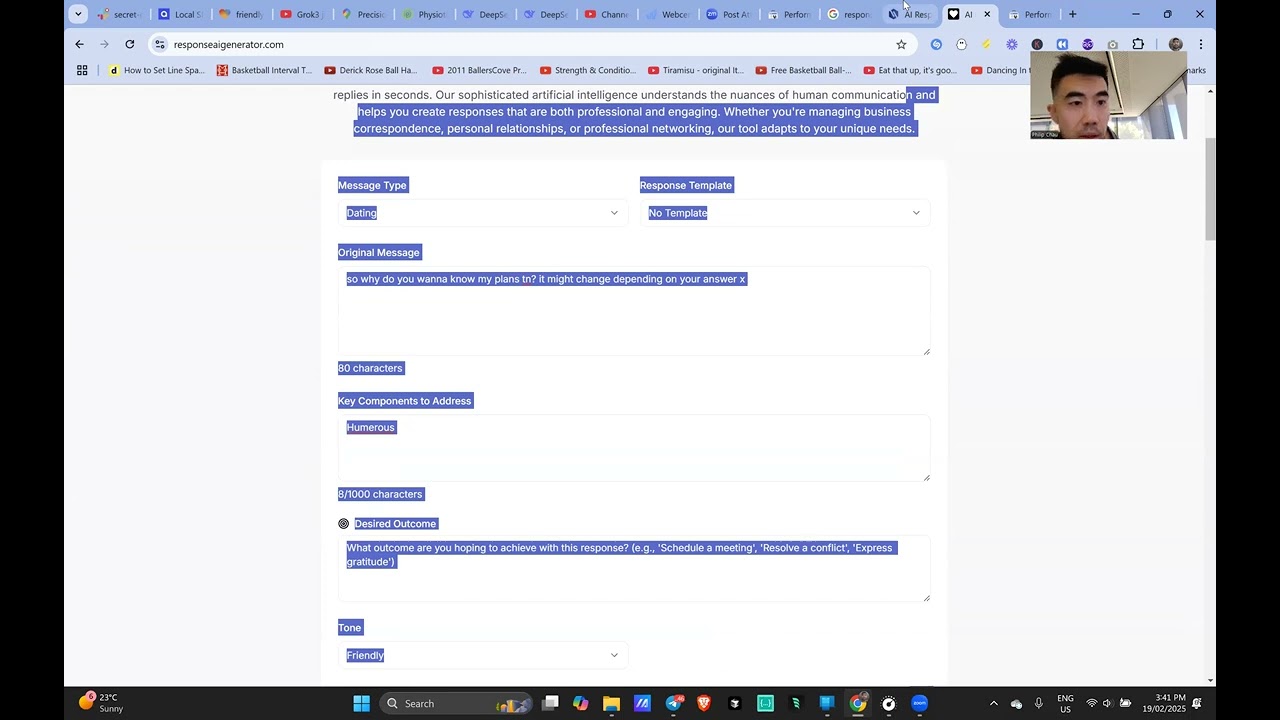Click the page vertical scrollbar thumb
1280x720 pixels.
pos(1210,189)
